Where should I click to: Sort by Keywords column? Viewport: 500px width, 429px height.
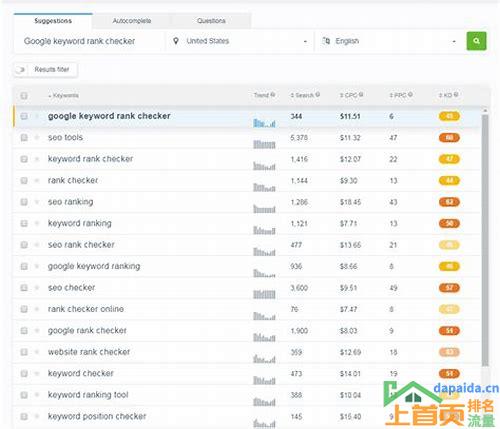click(63, 96)
